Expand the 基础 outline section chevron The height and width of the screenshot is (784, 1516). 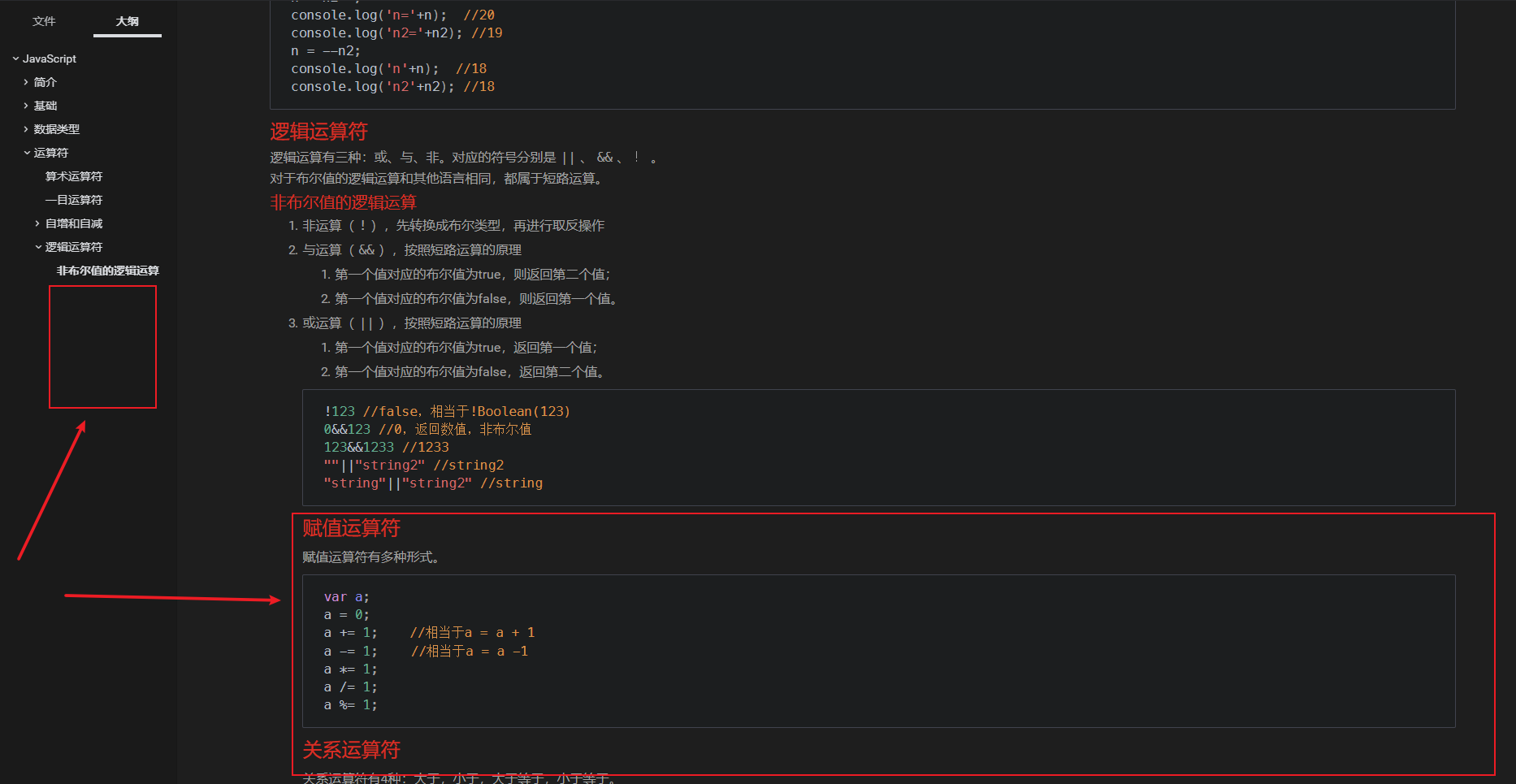click(x=26, y=106)
